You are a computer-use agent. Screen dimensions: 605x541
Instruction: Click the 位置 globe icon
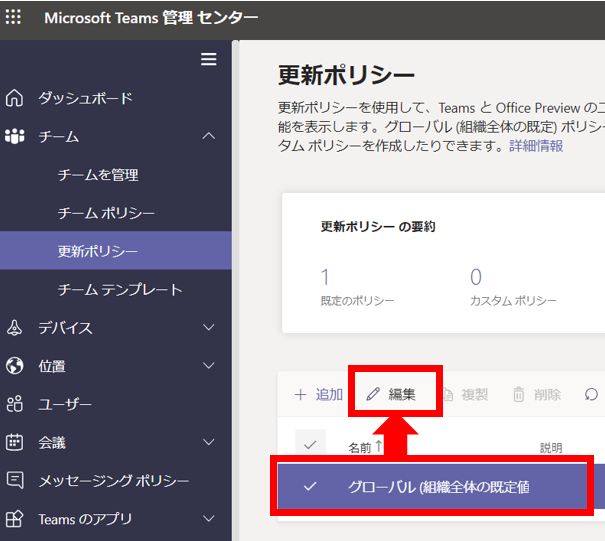tap(15, 365)
